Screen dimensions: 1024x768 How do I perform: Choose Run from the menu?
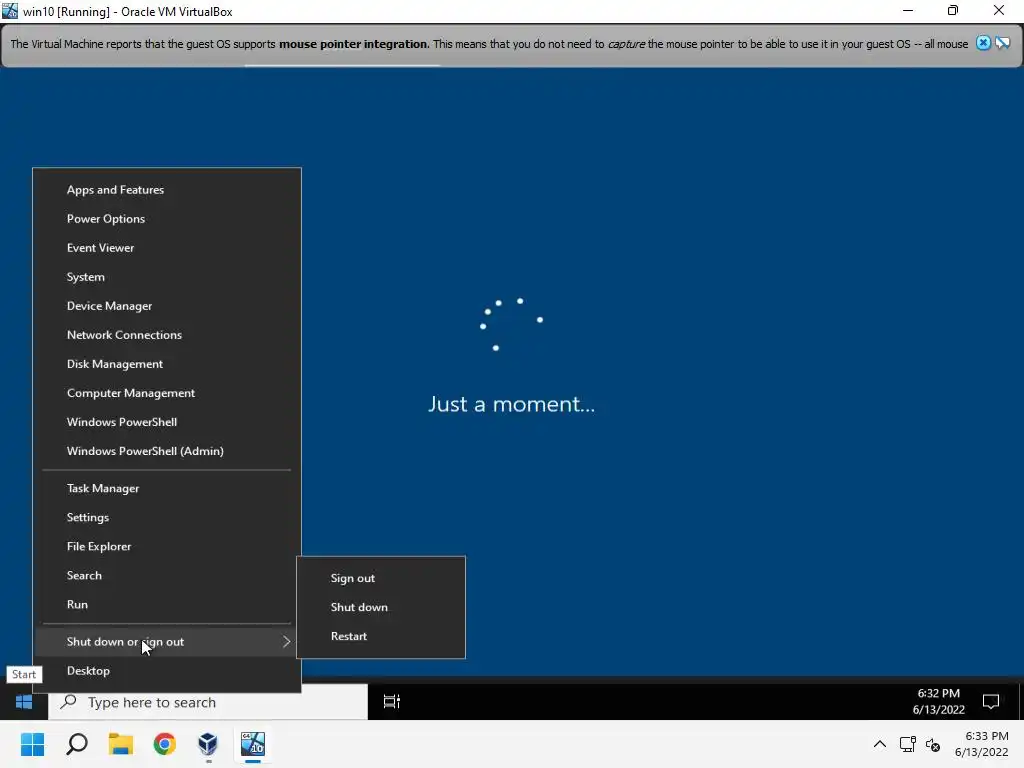[167, 605]
